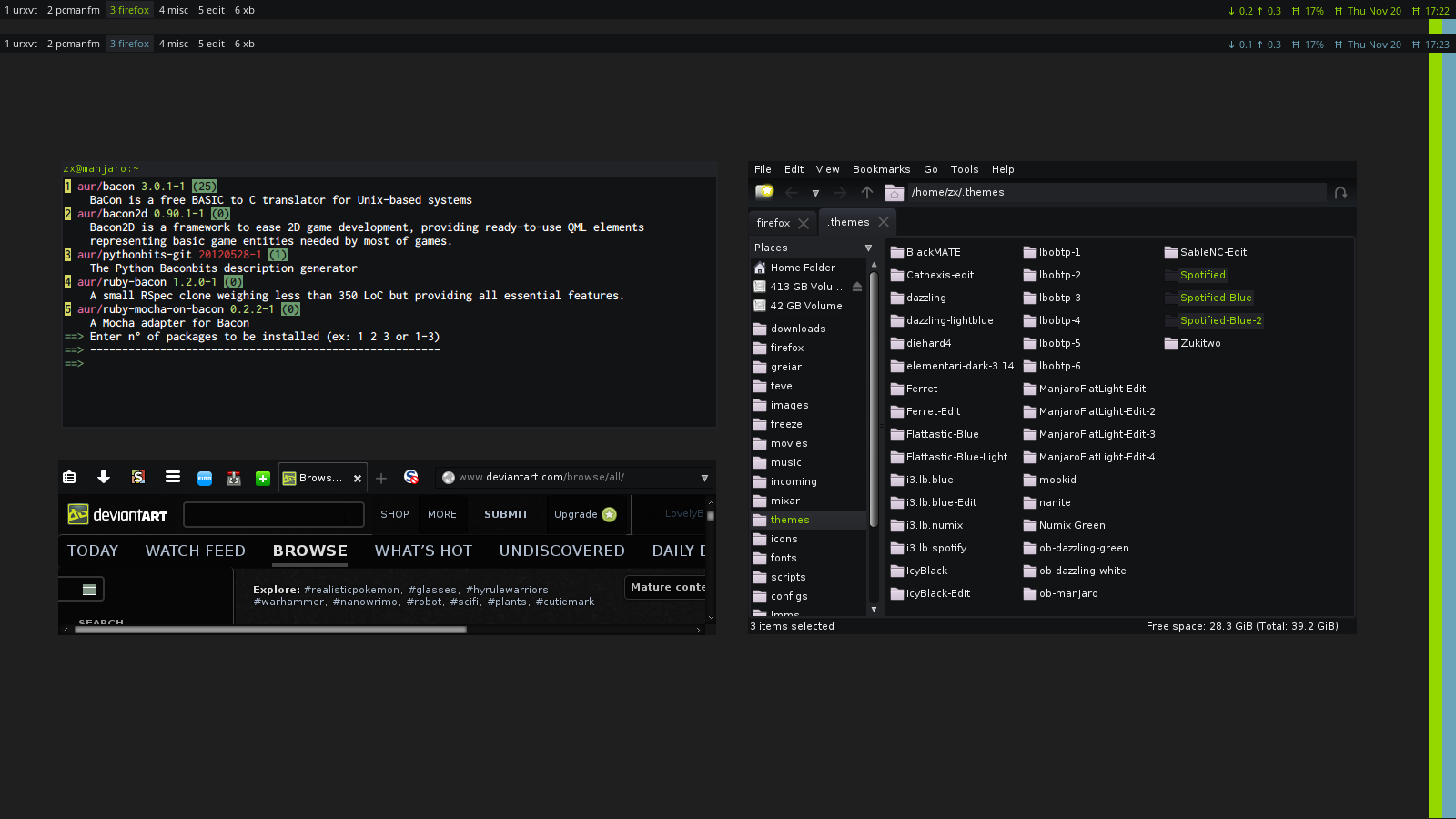Click the blue FINN toolbar icon
Viewport: 1456px width, 819px height.
click(x=205, y=479)
